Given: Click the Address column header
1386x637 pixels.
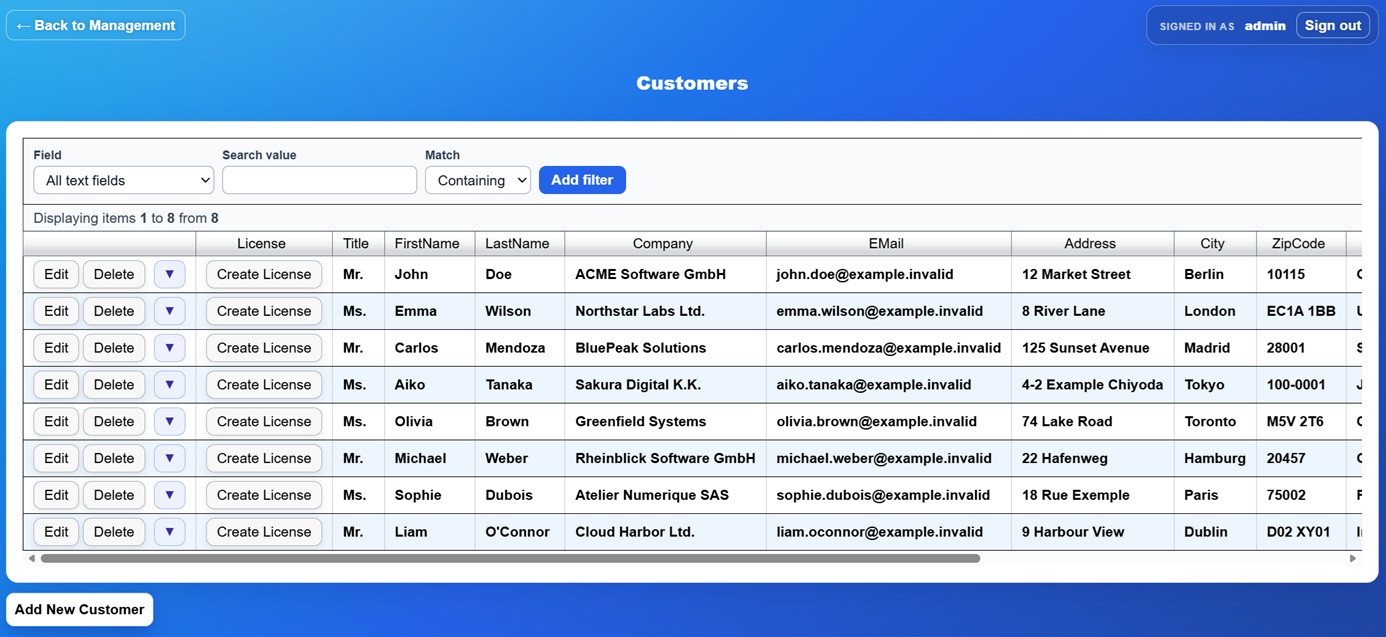Looking at the screenshot, I should [1092, 243].
